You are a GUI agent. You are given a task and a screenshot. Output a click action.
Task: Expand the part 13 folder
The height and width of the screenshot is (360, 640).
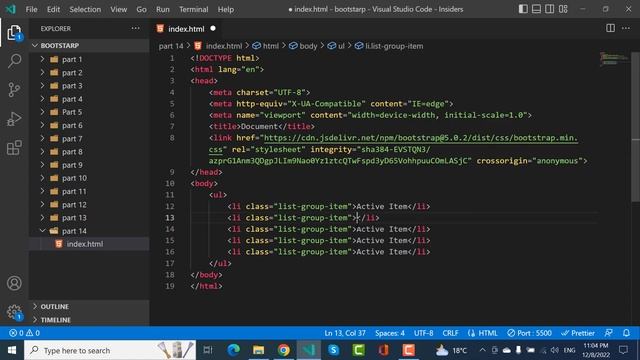tap(89, 218)
